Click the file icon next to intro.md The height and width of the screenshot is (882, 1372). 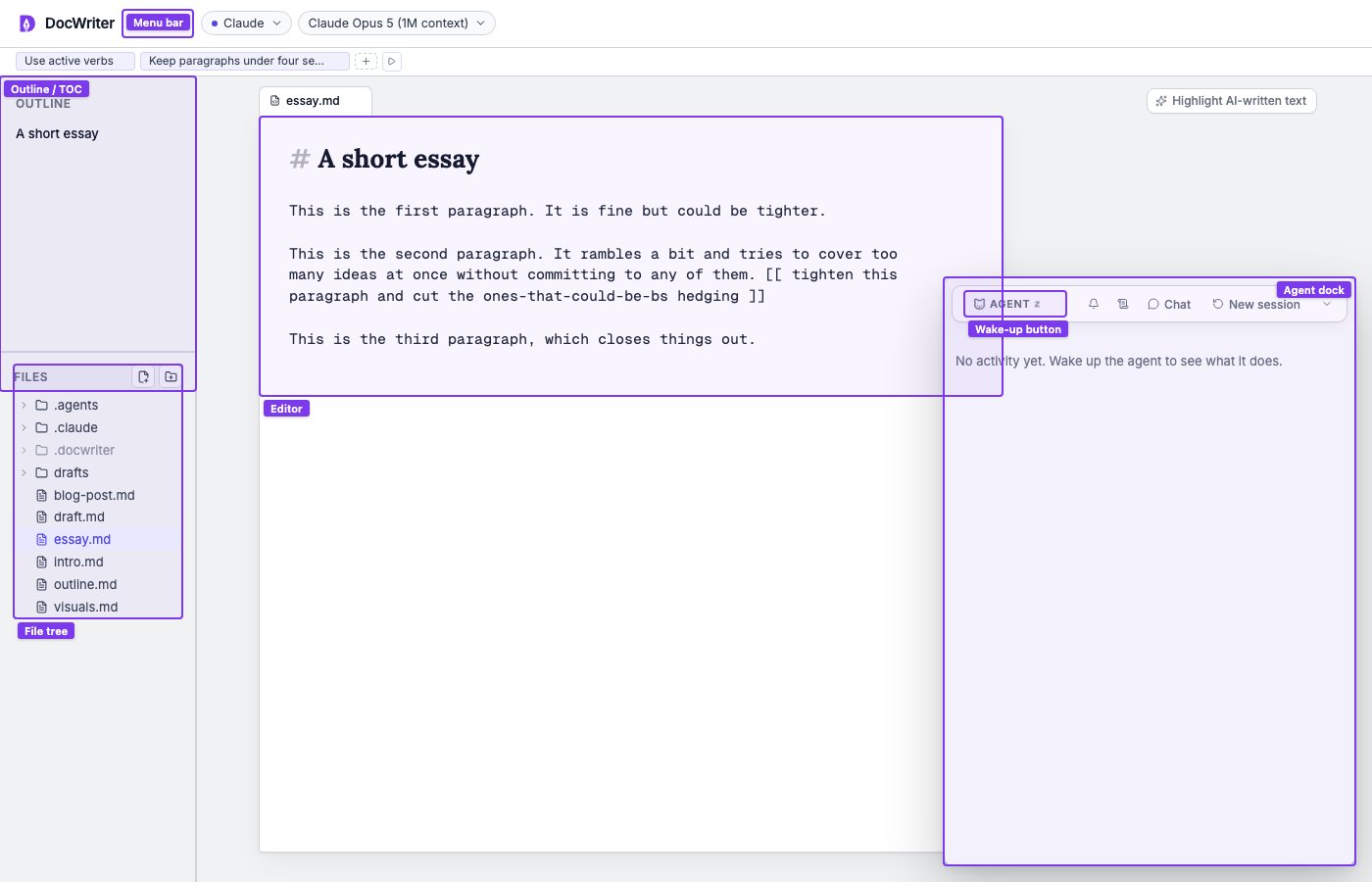coord(41,563)
